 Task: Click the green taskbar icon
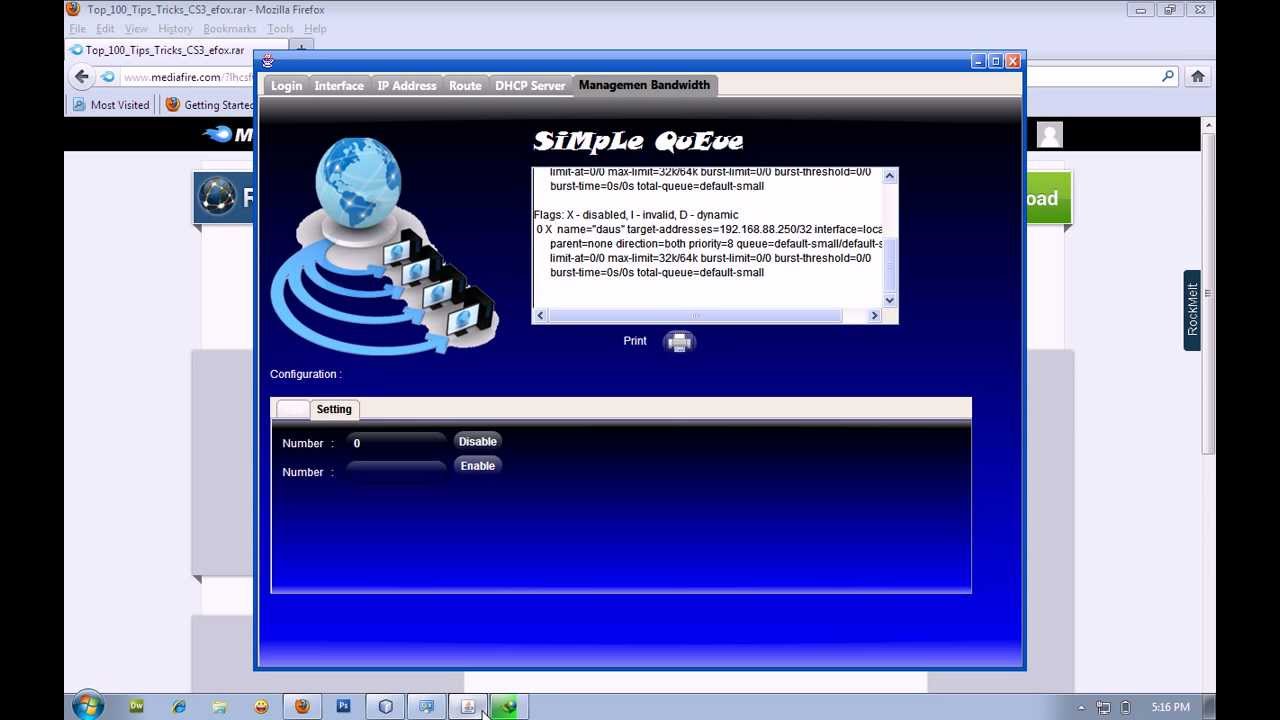508,707
